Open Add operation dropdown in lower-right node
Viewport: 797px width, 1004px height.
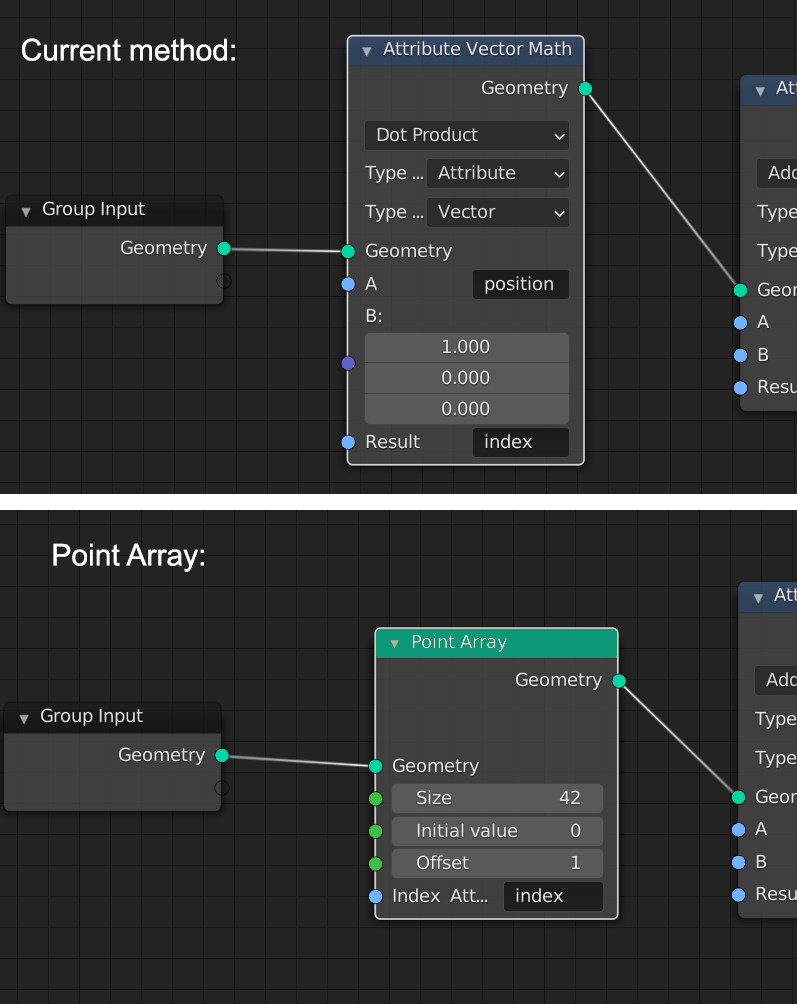click(776, 681)
